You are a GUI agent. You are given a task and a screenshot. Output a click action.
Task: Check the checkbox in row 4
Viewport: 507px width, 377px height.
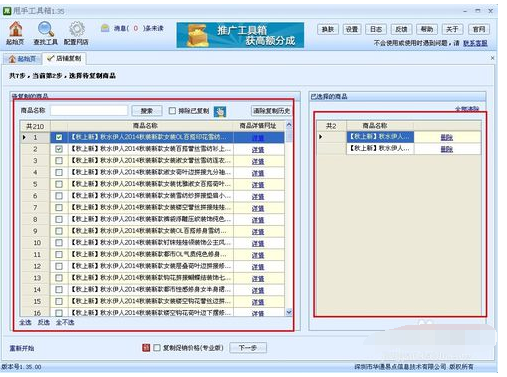59,172
